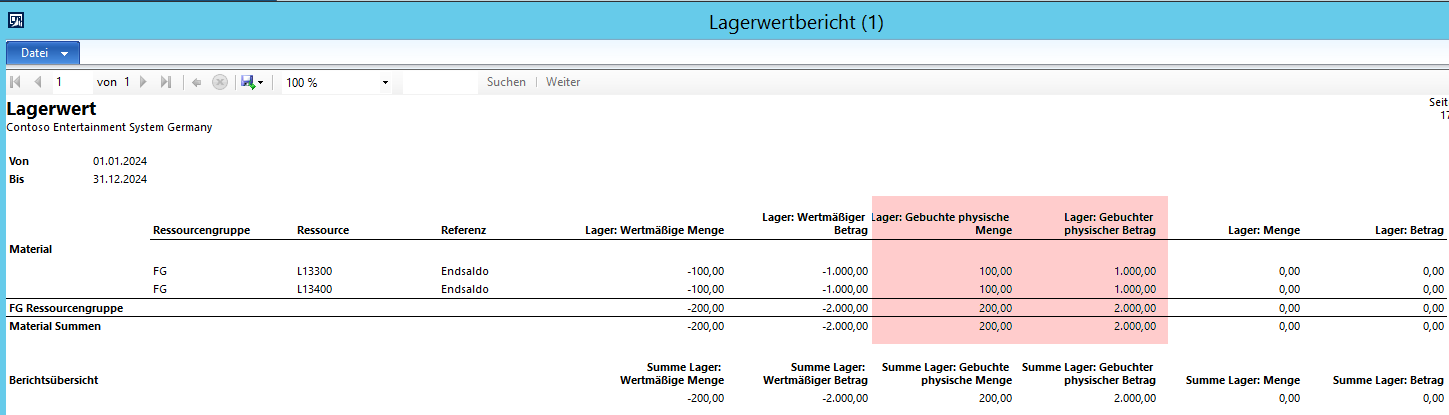Click the Suchen link

coord(506,82)
